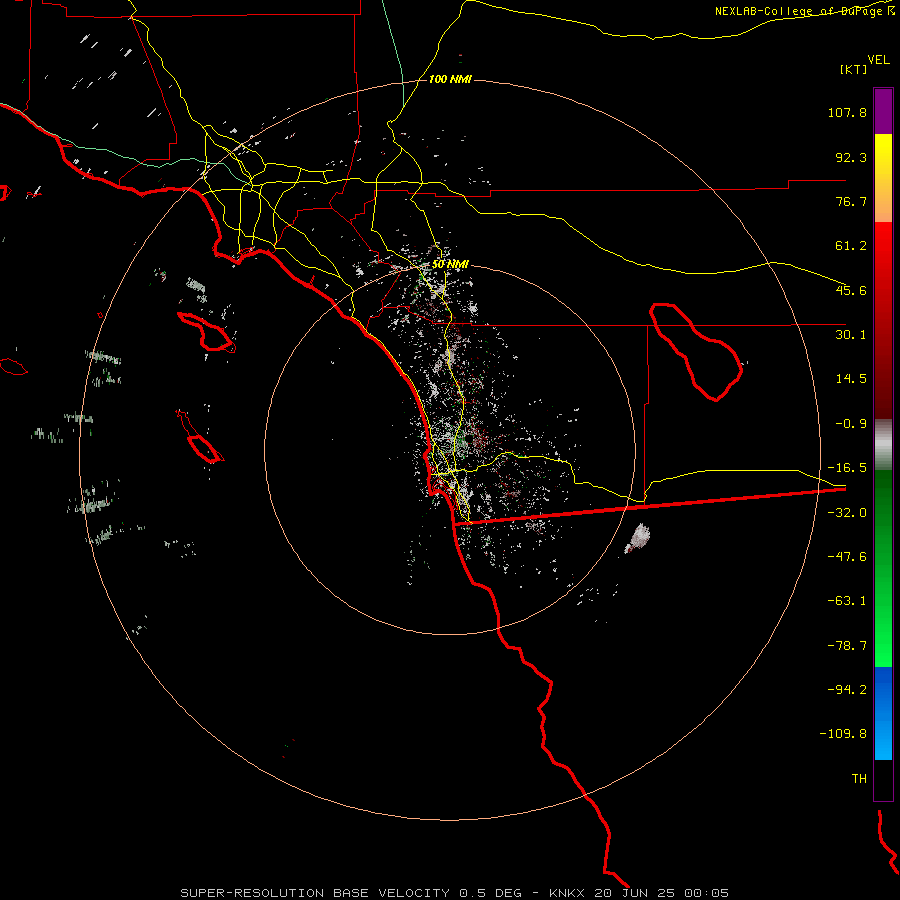Click the 50 NMI range ring label
The width and height of the screenshot is (900, 900).
pyautogui.click(x=450, y=265)
